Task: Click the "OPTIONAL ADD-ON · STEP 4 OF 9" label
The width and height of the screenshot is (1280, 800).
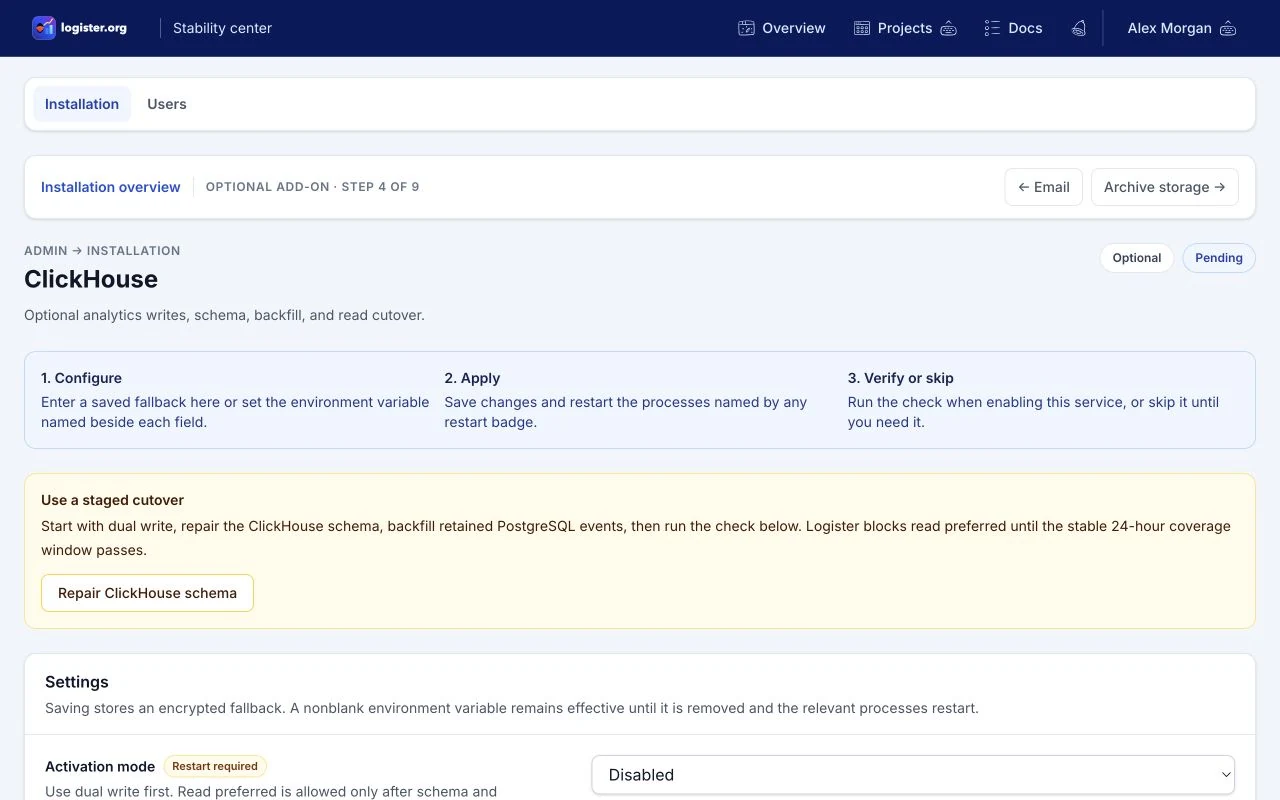Action: [x=312, y=187]
